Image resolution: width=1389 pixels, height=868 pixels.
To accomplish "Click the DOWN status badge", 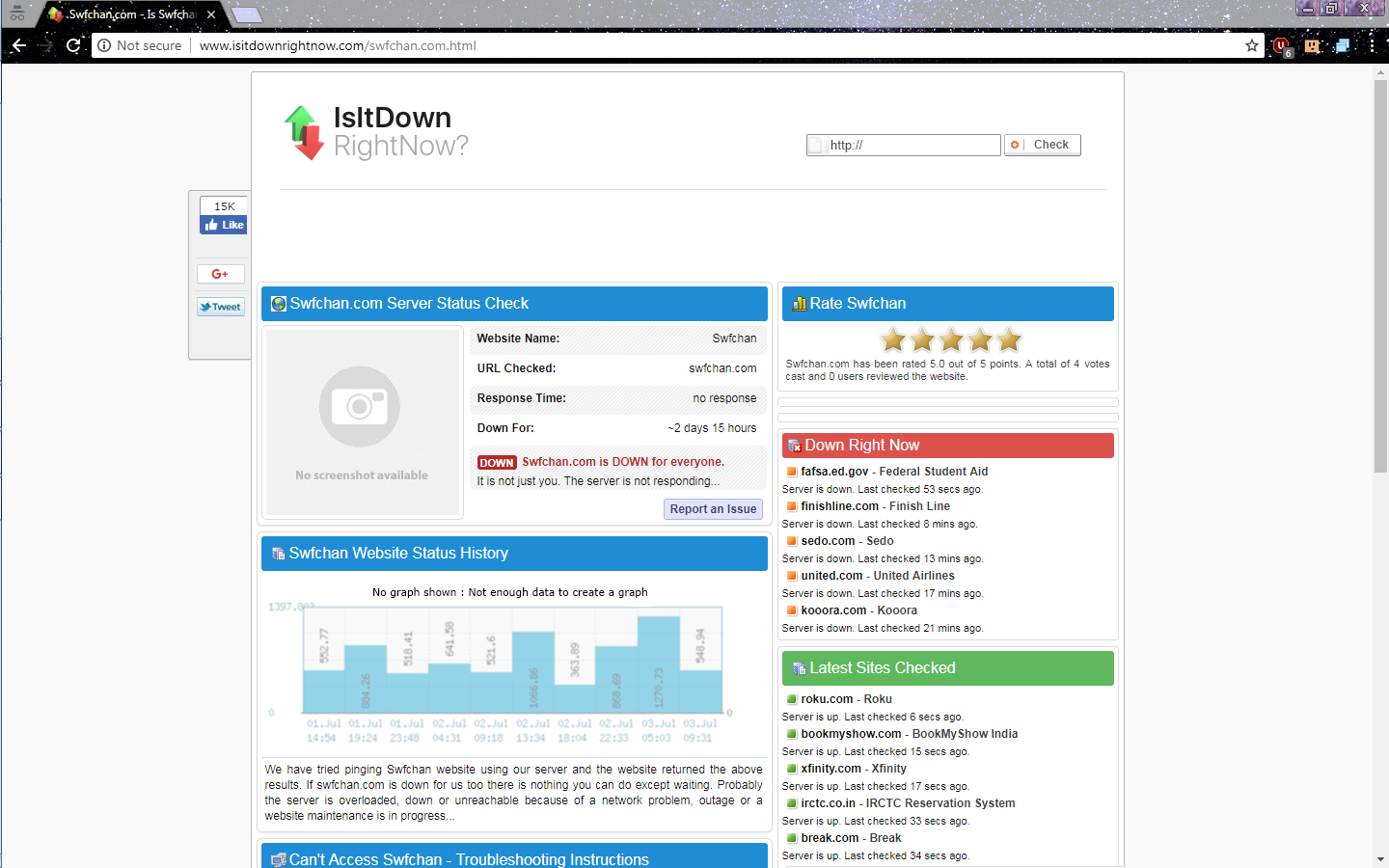I will [x=497, y=463].
